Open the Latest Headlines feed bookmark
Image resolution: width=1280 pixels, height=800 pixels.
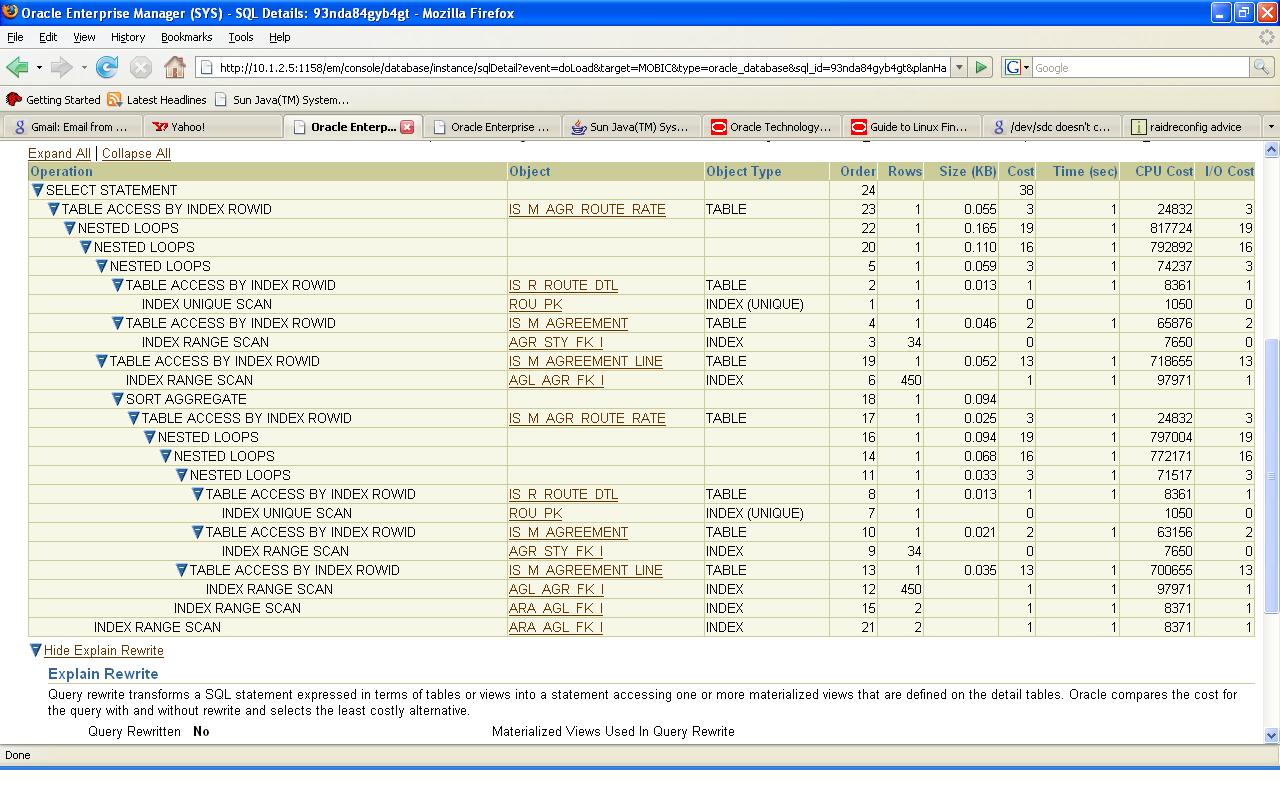(x=157, y=100)
